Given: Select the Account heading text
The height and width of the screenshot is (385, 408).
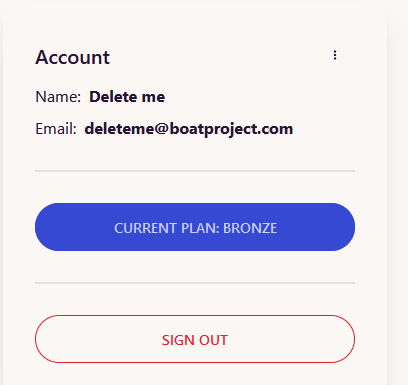Looking at the screenshot, I should coord(72,57).
